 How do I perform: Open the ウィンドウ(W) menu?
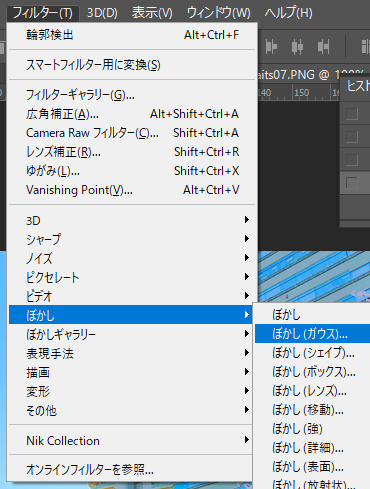tap(219, 13)
